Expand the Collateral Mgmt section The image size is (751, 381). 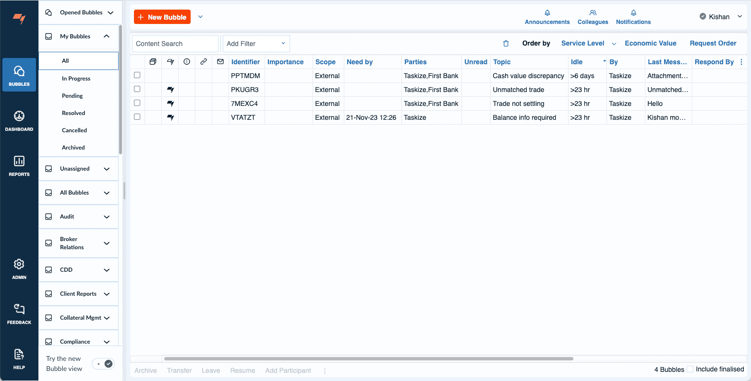(106, 318)
